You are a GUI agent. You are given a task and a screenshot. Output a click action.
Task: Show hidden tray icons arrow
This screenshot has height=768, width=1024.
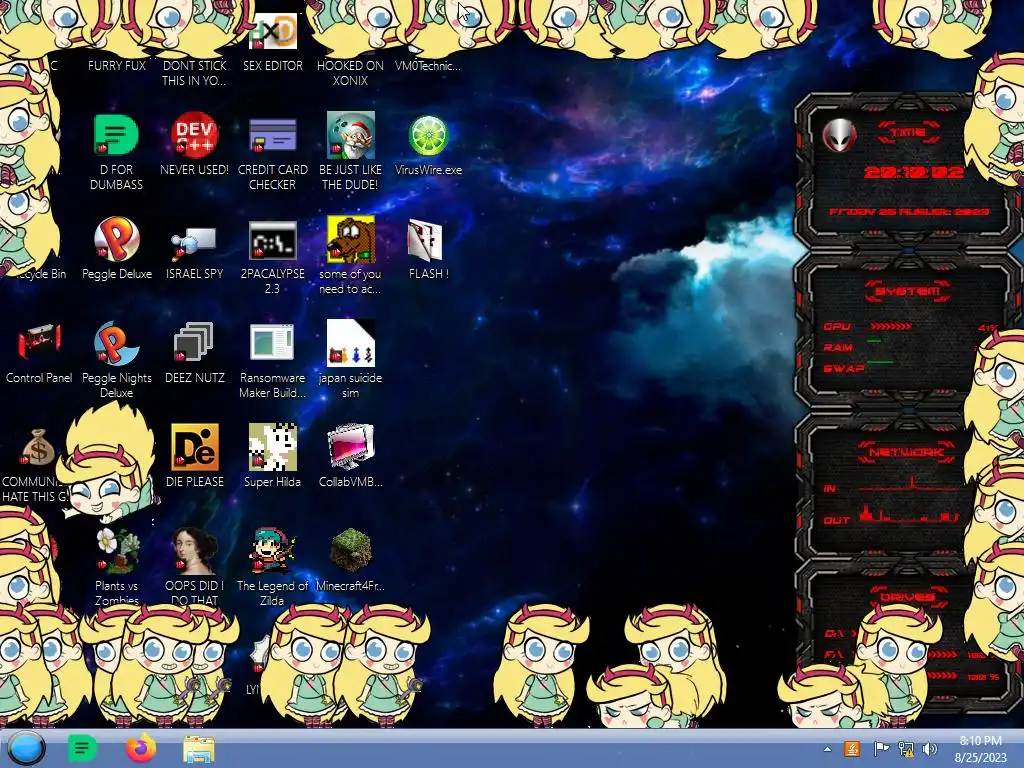827,749
